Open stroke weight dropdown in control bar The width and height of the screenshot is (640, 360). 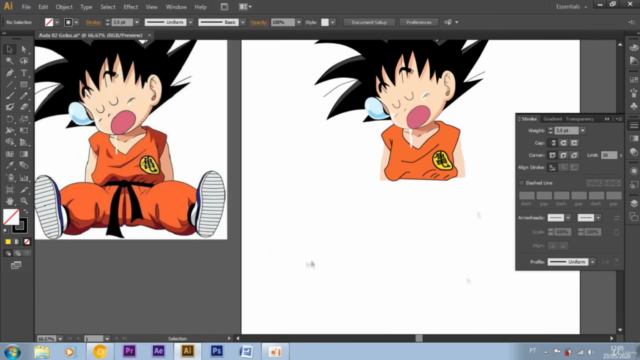pyautogui.click(x=137, y=22)
